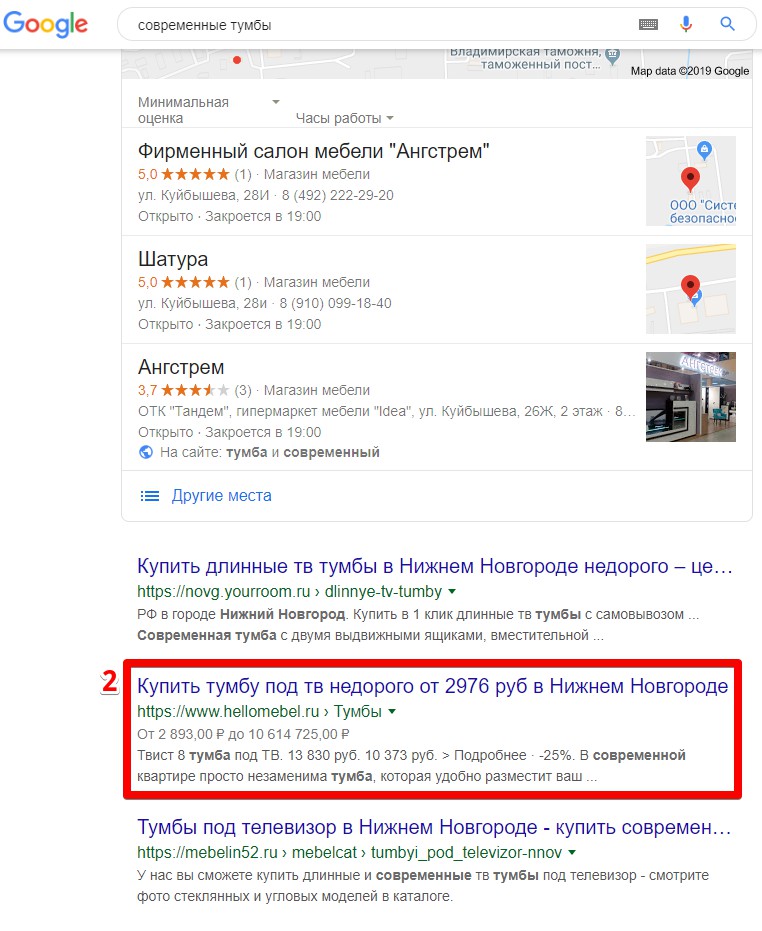Image resolution: width=762 pixels, height=931 pixels.
Task: Open the 'Часы работы' filter dropdown
Action: (x=344, y=118)
